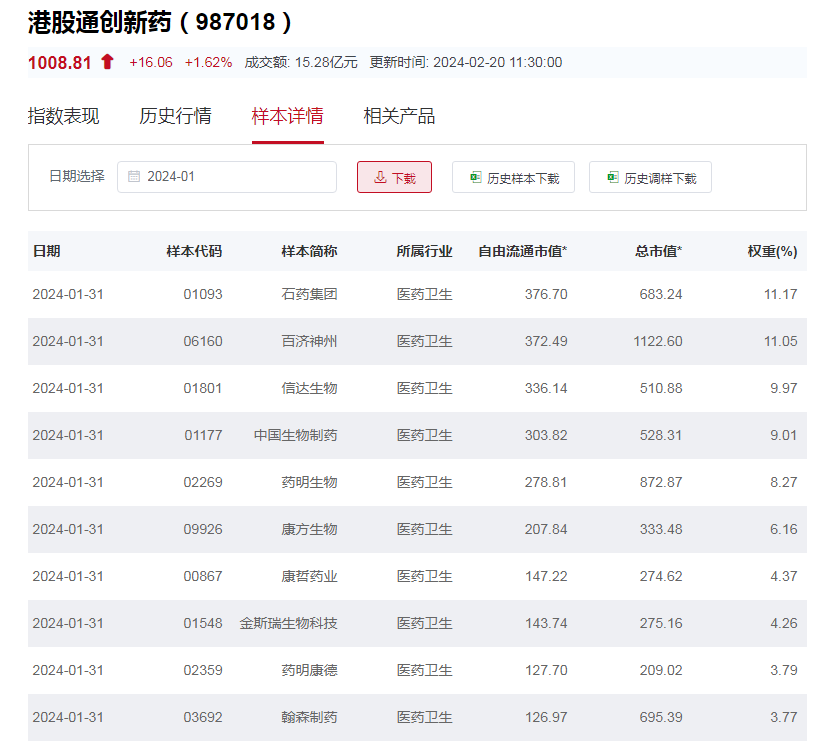Image resolution: width=813 pixels, height=747 pixels.
Task: Click free-float value 207.84
Action: pyautogui.click(x=546, y=529)
